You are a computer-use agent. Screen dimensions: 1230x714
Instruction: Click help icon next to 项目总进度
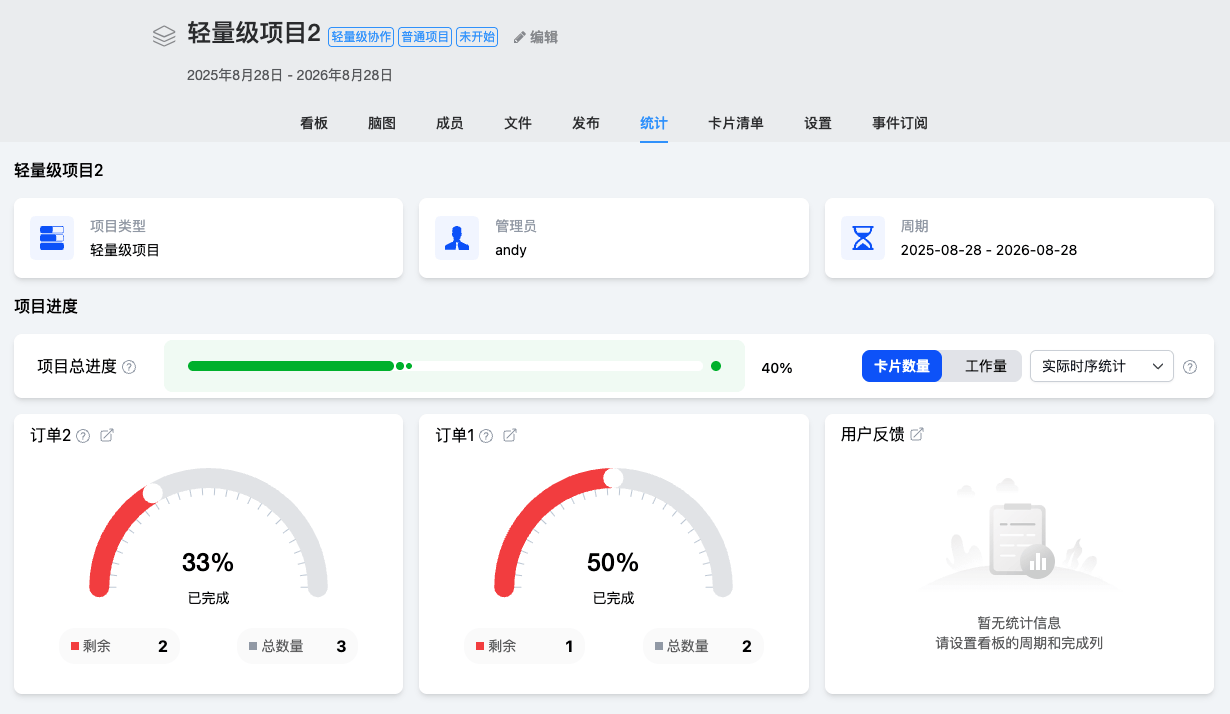[x=129, y=367]
